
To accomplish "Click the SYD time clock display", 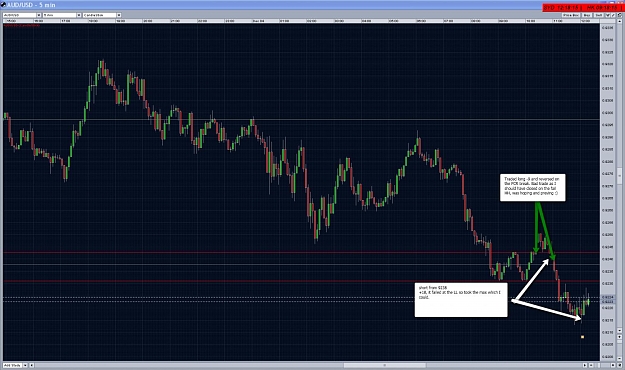I will 561,8.
